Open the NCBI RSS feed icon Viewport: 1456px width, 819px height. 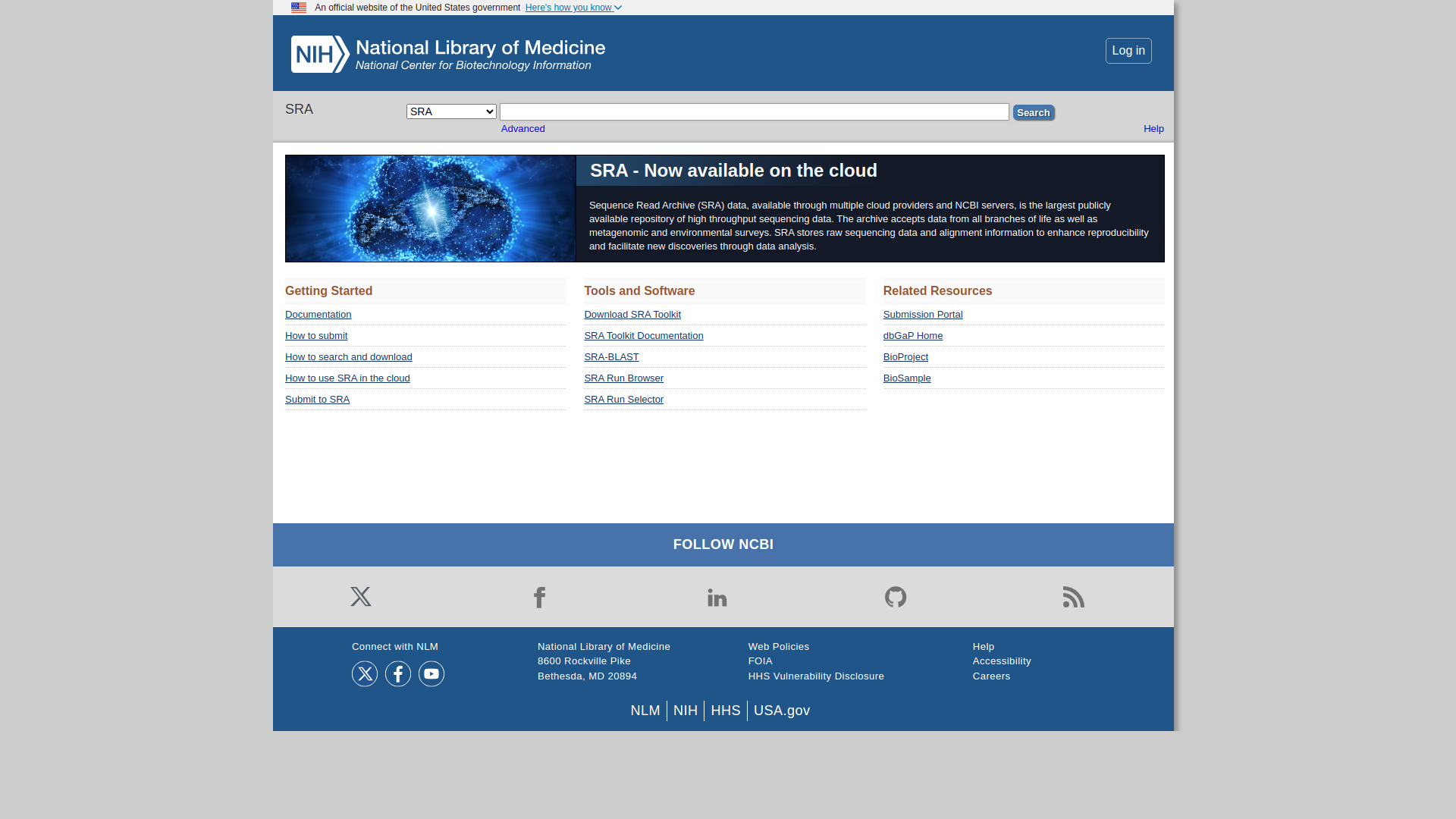[1074, 597]
